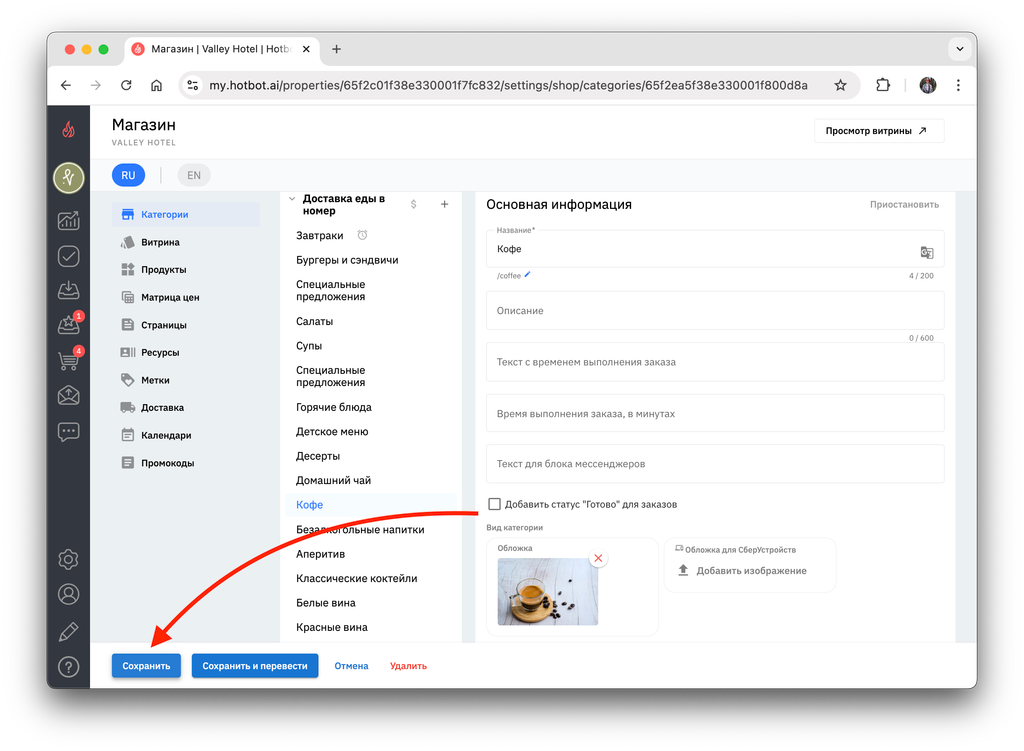Viewport: 1024px width, 751px height.
Task: Open the reviews star icon with badge
Action: point(70,323)
